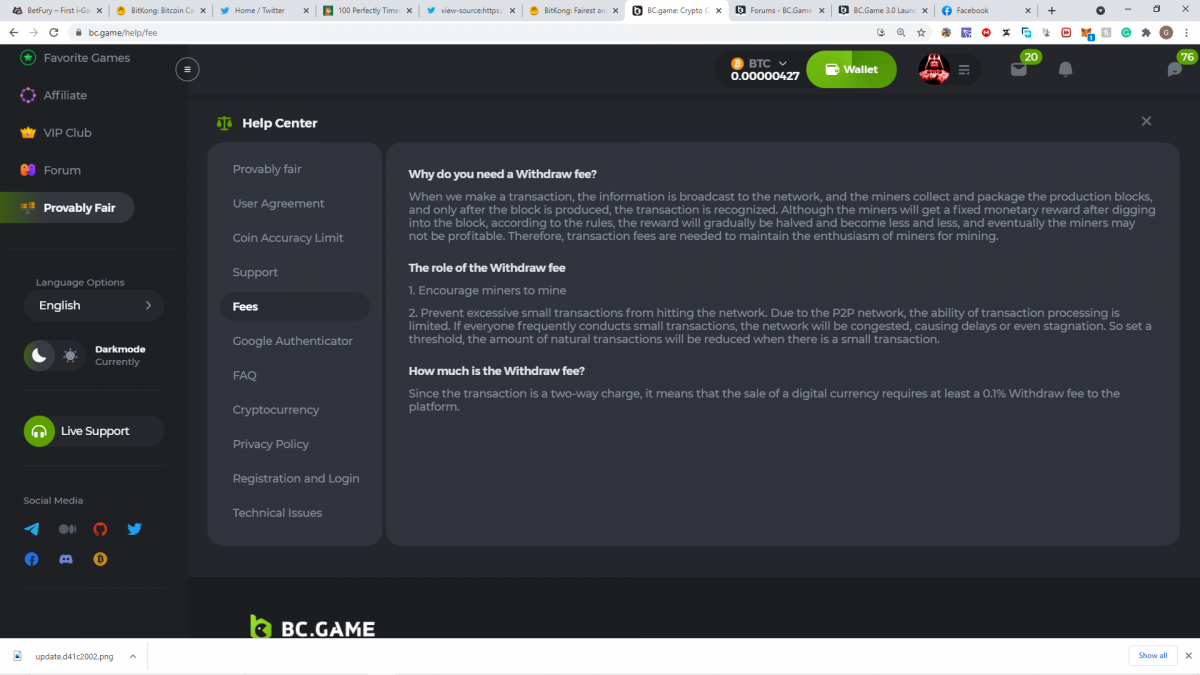Expand the English language selector
1200x675 pixels.
[x=94, y=306]
